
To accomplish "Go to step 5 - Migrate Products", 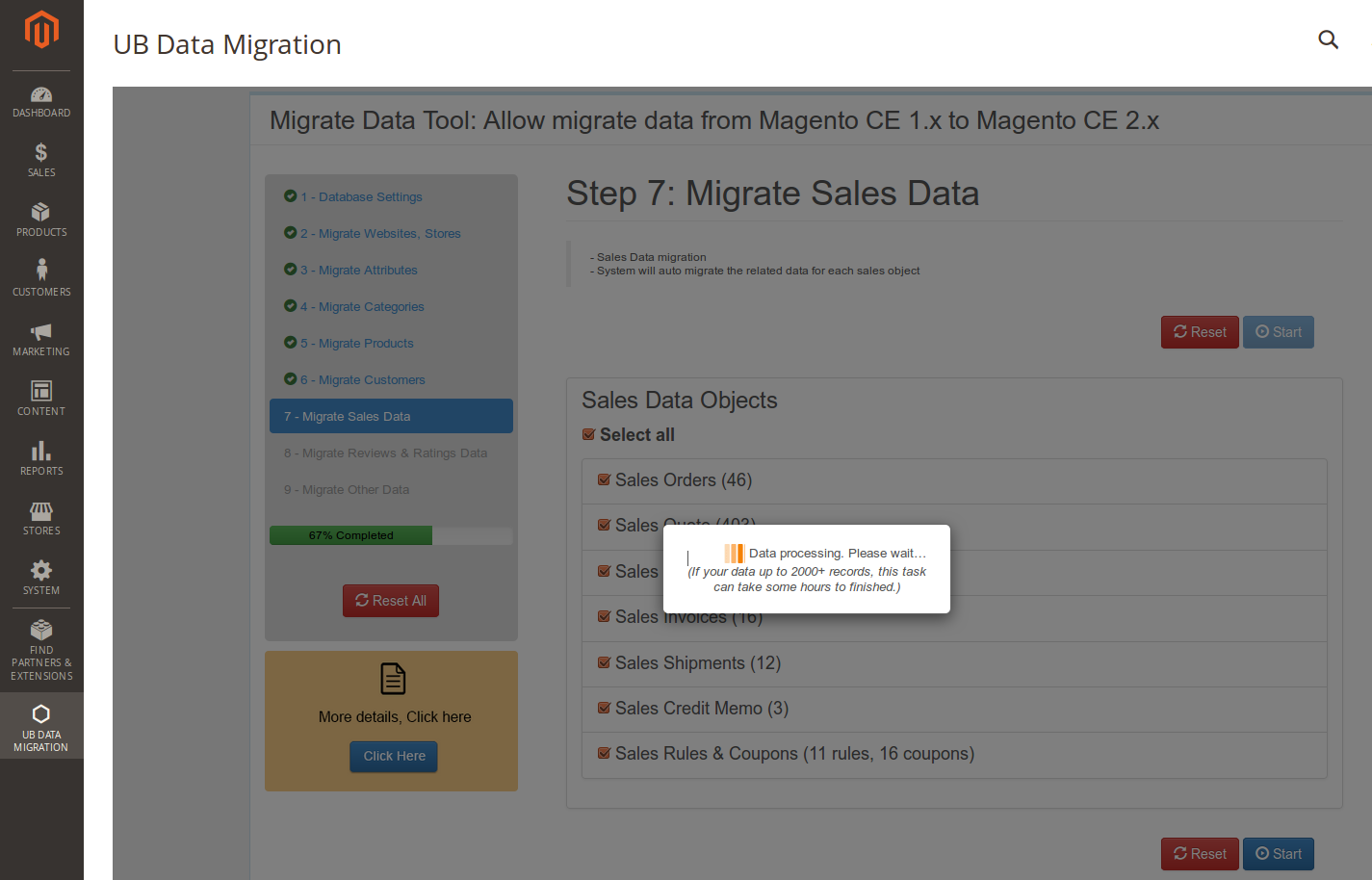I will point(357,343).
